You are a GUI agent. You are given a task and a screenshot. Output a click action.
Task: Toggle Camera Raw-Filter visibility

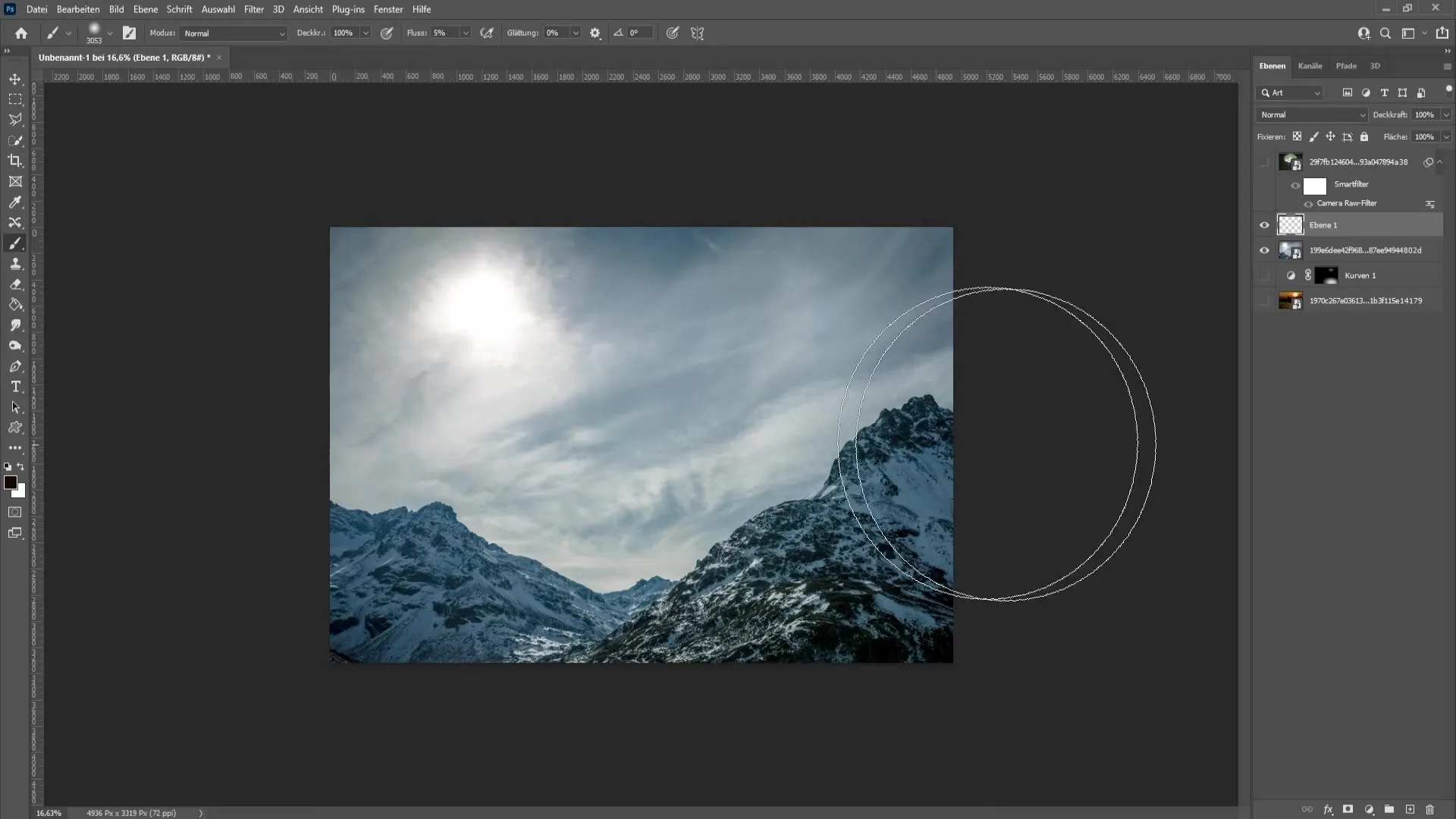pyautogui.click(x=1308, y=204)
